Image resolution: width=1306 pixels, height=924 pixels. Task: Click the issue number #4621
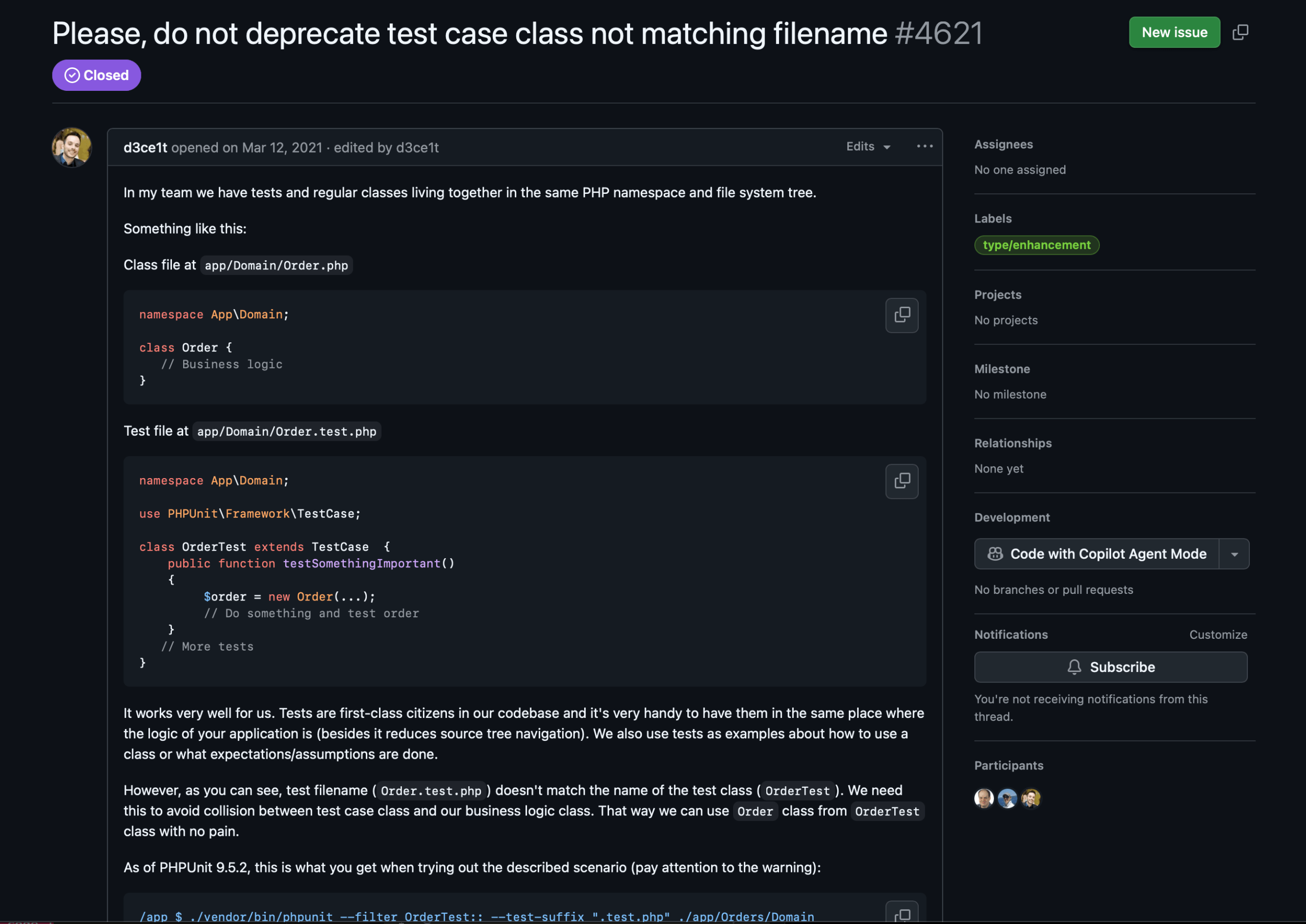point(938,34)
